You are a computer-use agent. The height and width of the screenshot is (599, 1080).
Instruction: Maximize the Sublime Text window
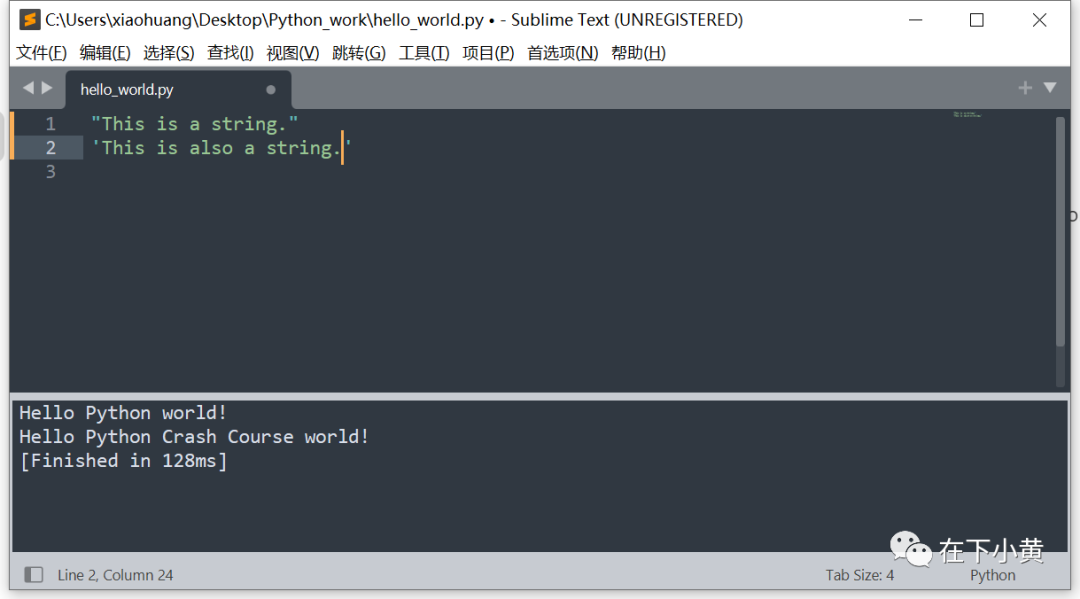977,20
